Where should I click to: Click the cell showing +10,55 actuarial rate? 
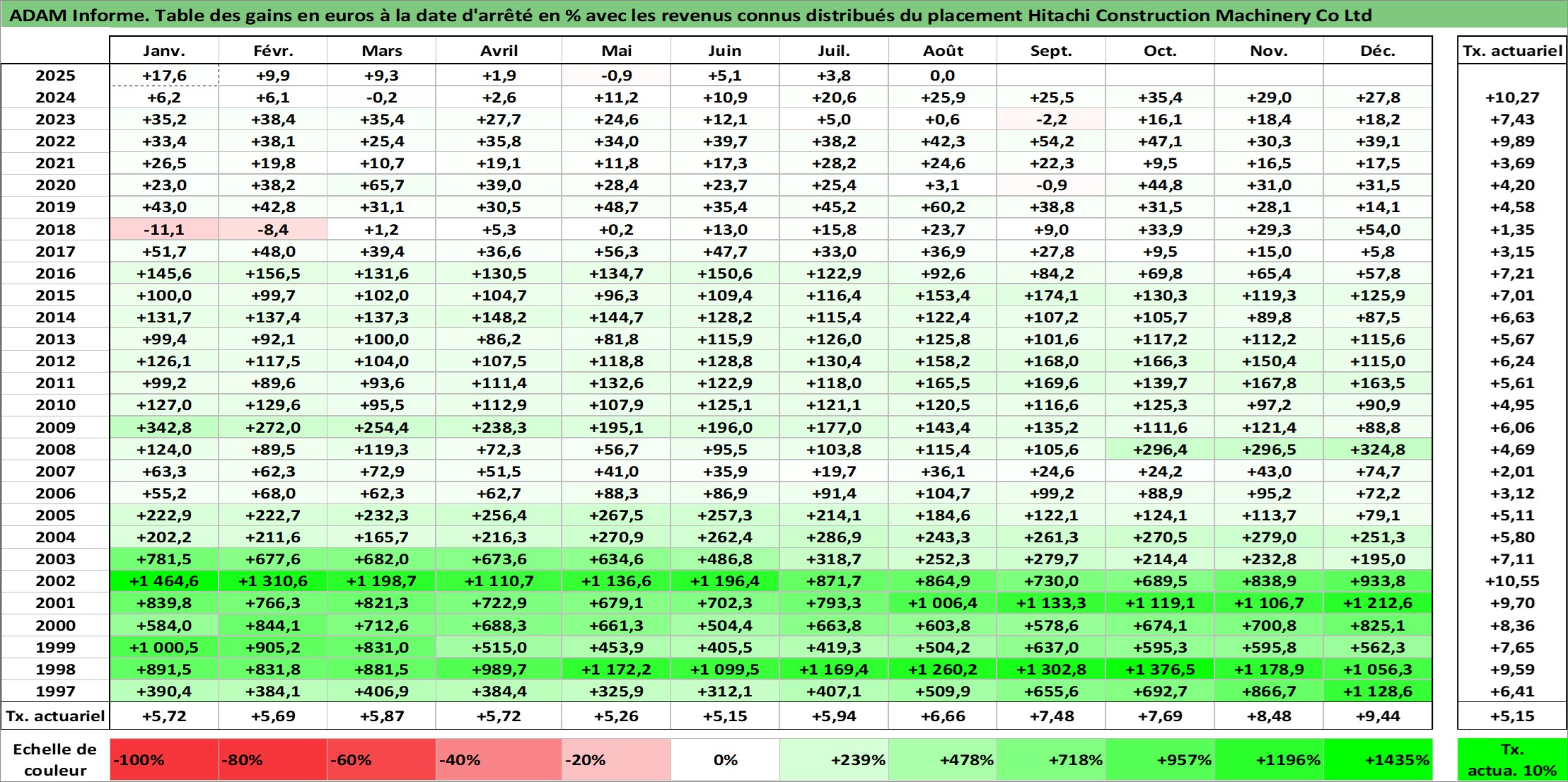[x=1512, y=581]
